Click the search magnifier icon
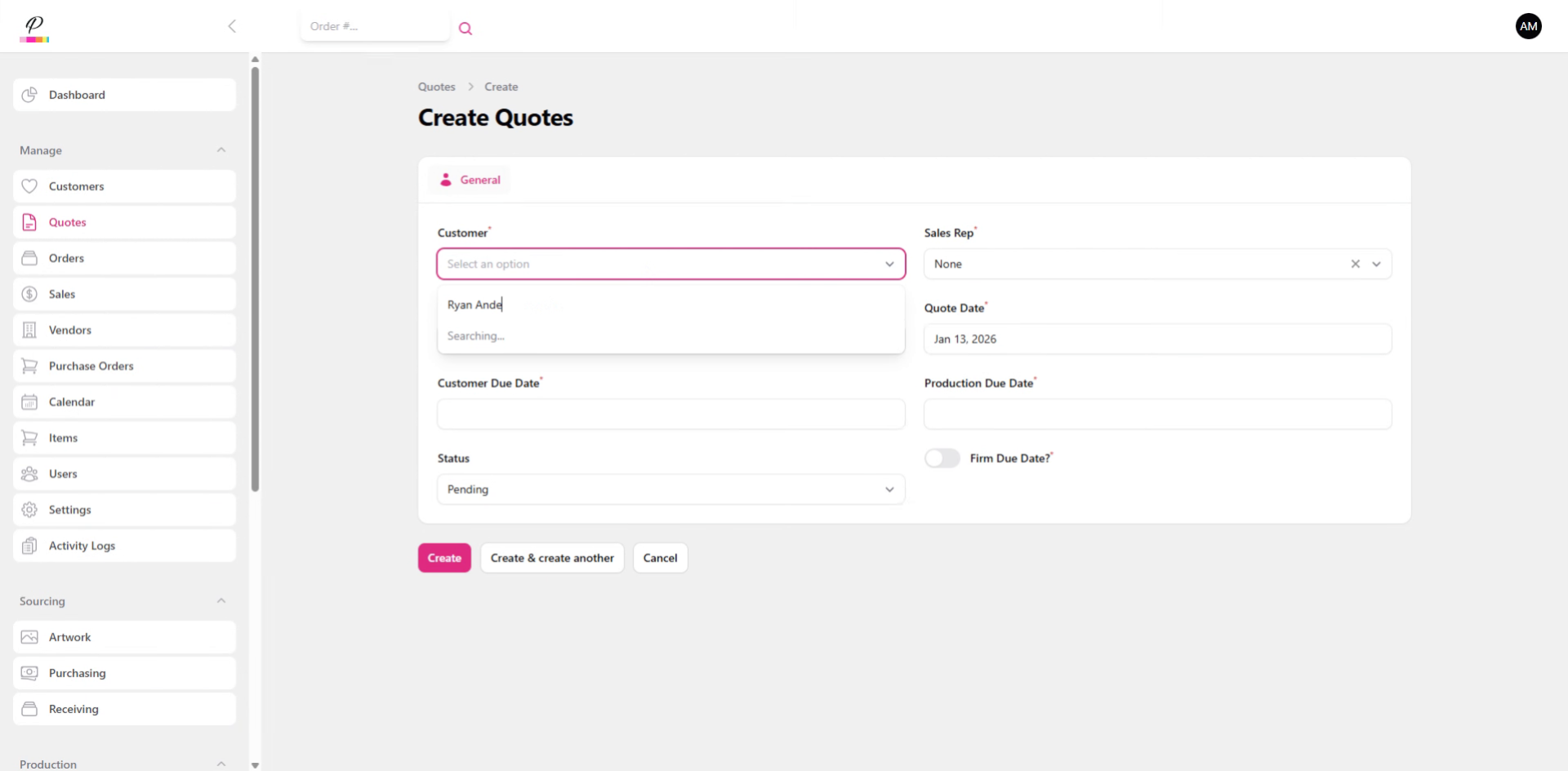The width and height of the screenshot is (1568, 771). point(465,28)
